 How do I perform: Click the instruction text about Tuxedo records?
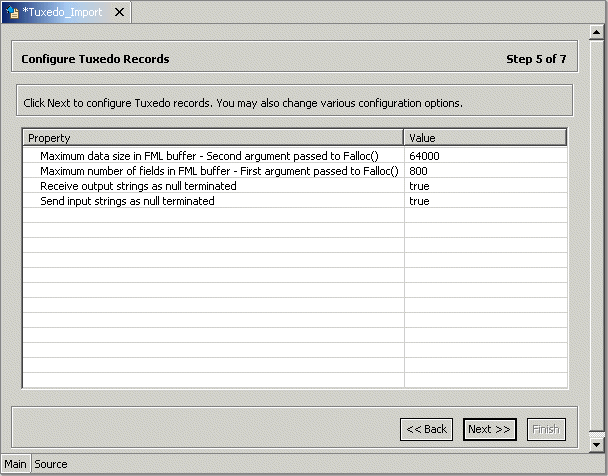(243, 103)
